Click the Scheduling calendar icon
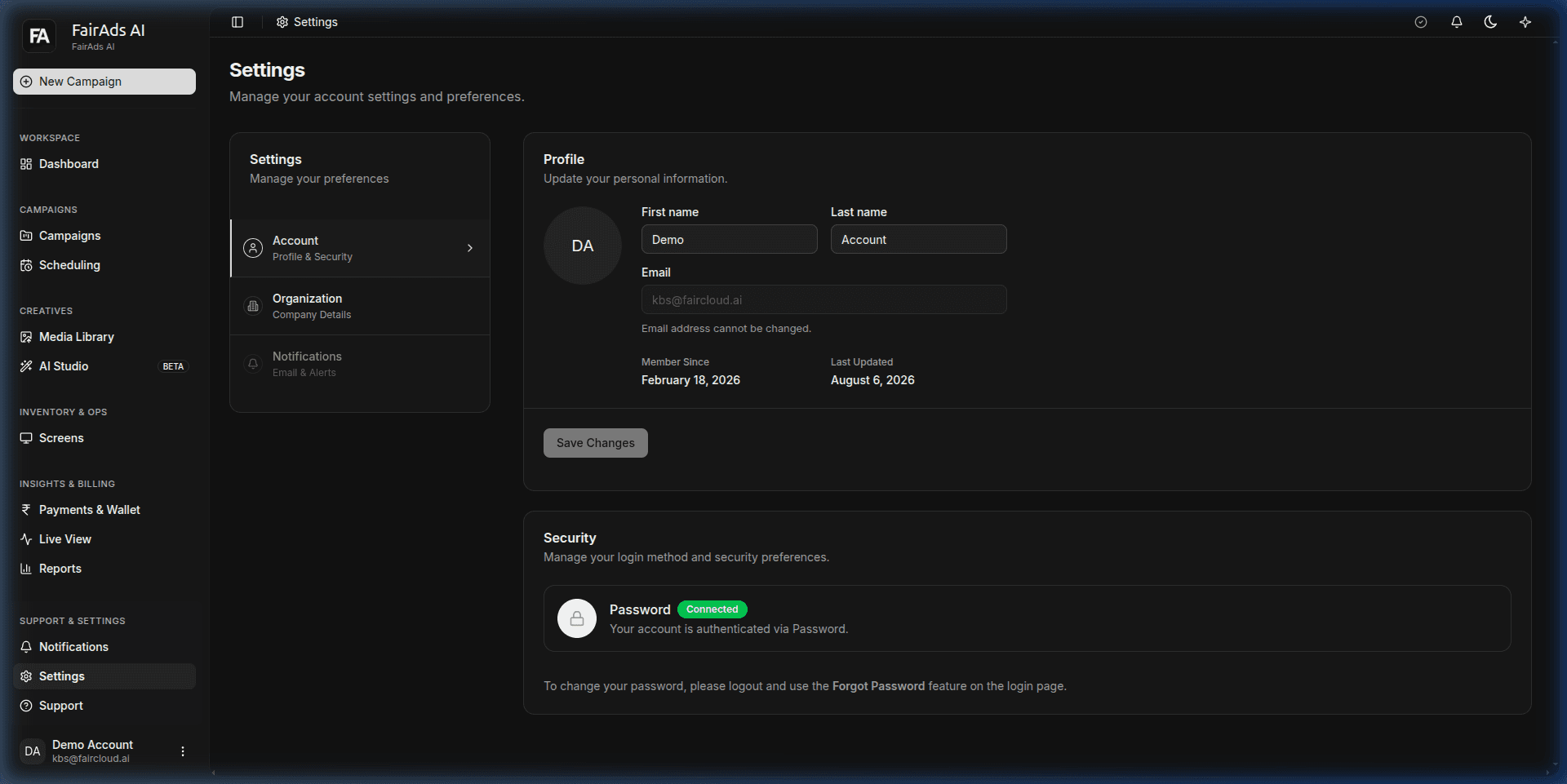1567x784 pixels. [26, 265]
